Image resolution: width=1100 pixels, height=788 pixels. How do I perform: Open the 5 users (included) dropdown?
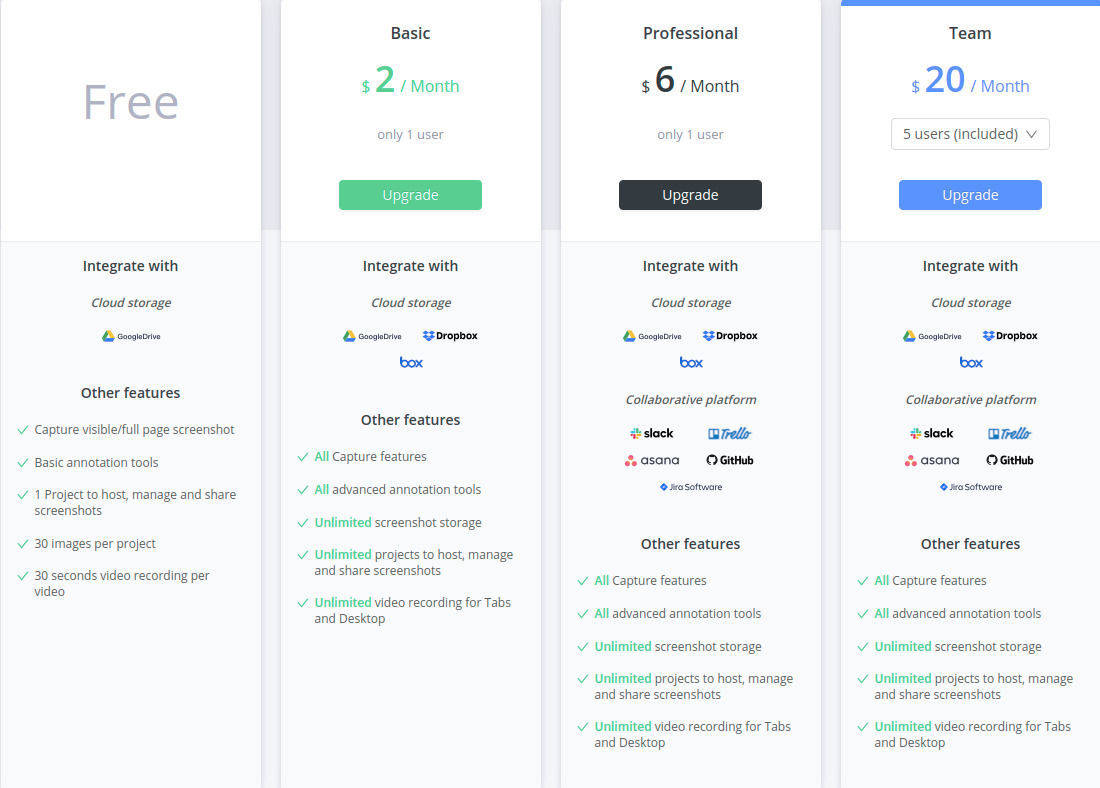(x=970, y=133)
